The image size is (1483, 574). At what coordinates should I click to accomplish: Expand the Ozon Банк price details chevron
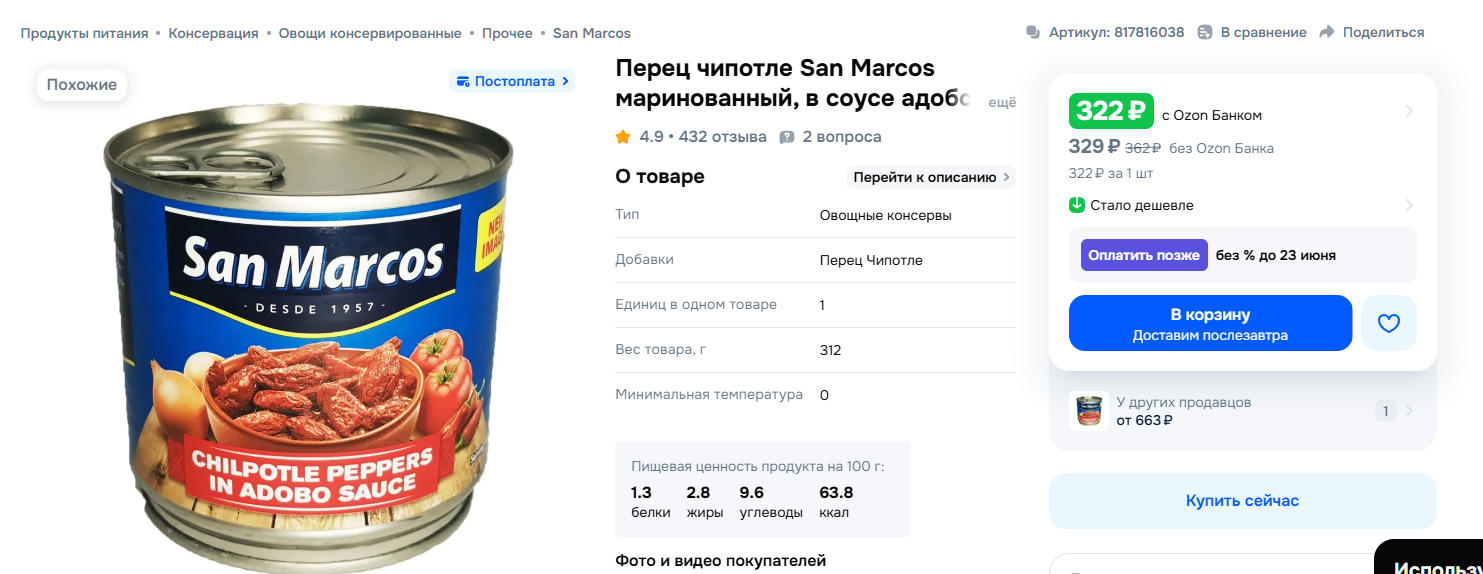tap(1409, 111)
